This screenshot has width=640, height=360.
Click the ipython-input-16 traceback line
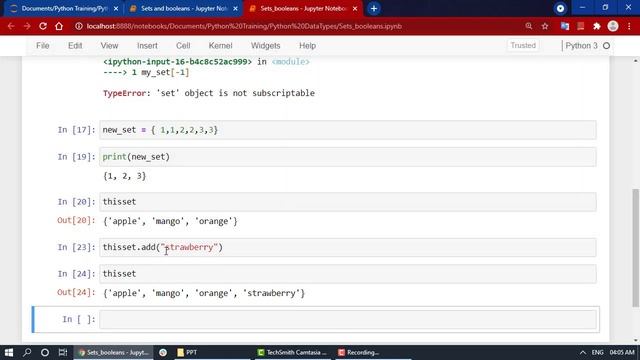pyautogui.click(x=206, y=62)
